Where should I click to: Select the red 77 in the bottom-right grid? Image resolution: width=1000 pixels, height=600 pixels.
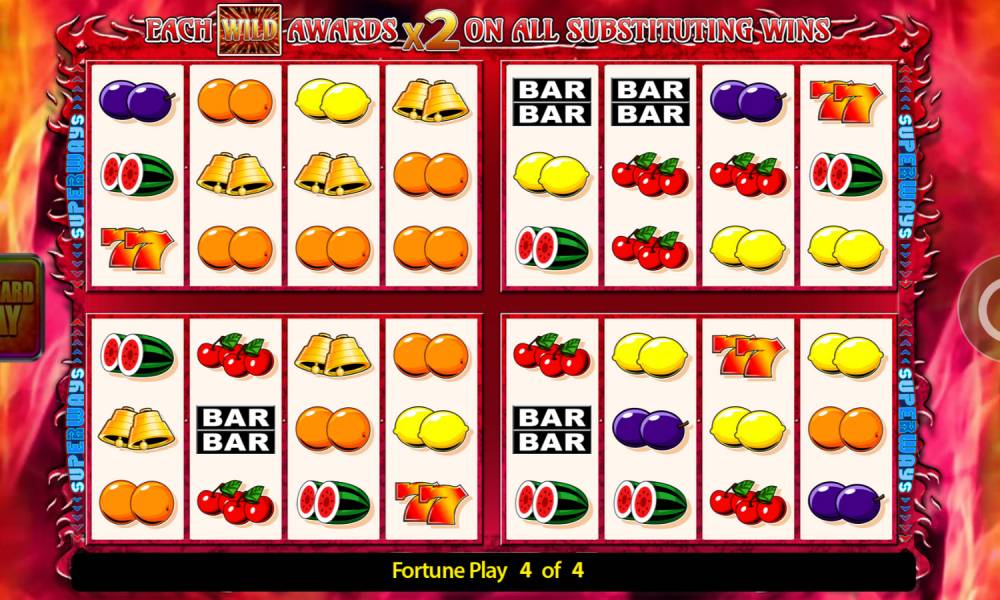pos(747,356)
